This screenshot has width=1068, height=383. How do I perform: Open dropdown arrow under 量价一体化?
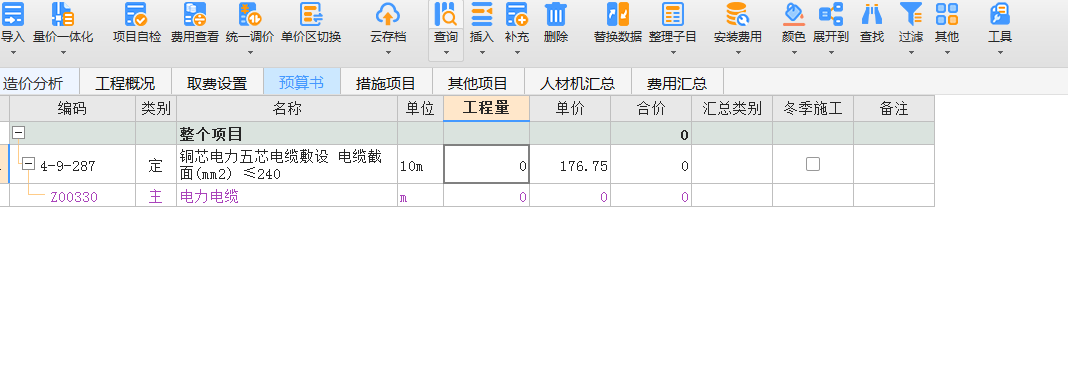pyautogui.click(x=63, y=52)
